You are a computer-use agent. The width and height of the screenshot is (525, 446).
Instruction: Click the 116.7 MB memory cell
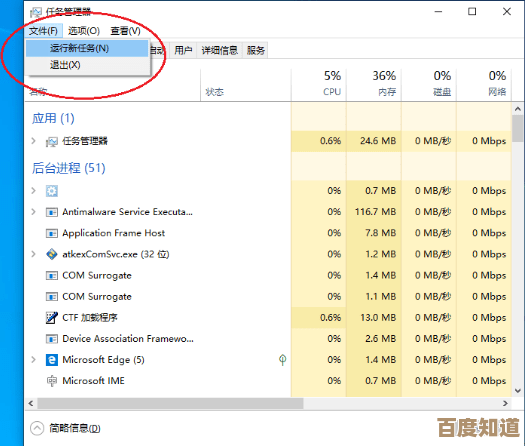click(374, 212)
